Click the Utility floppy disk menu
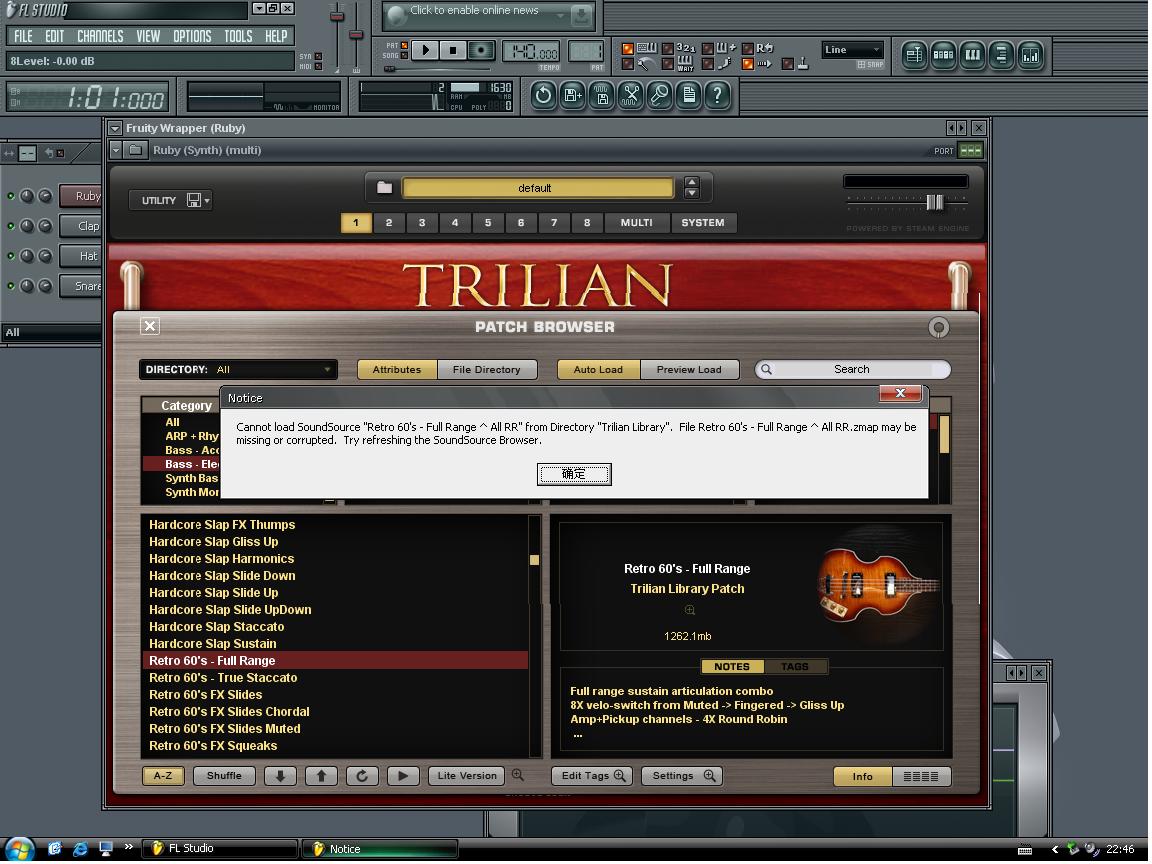 click(198, 200)
